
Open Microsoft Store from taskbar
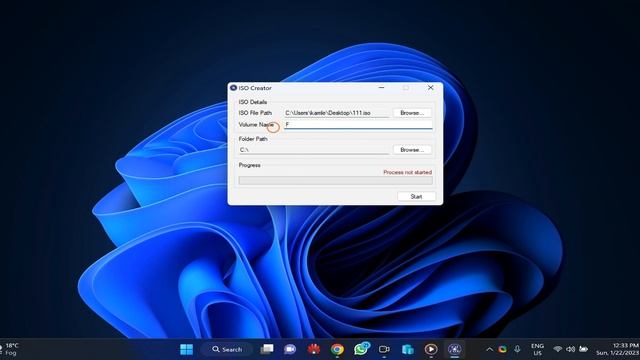pos(407,349)
